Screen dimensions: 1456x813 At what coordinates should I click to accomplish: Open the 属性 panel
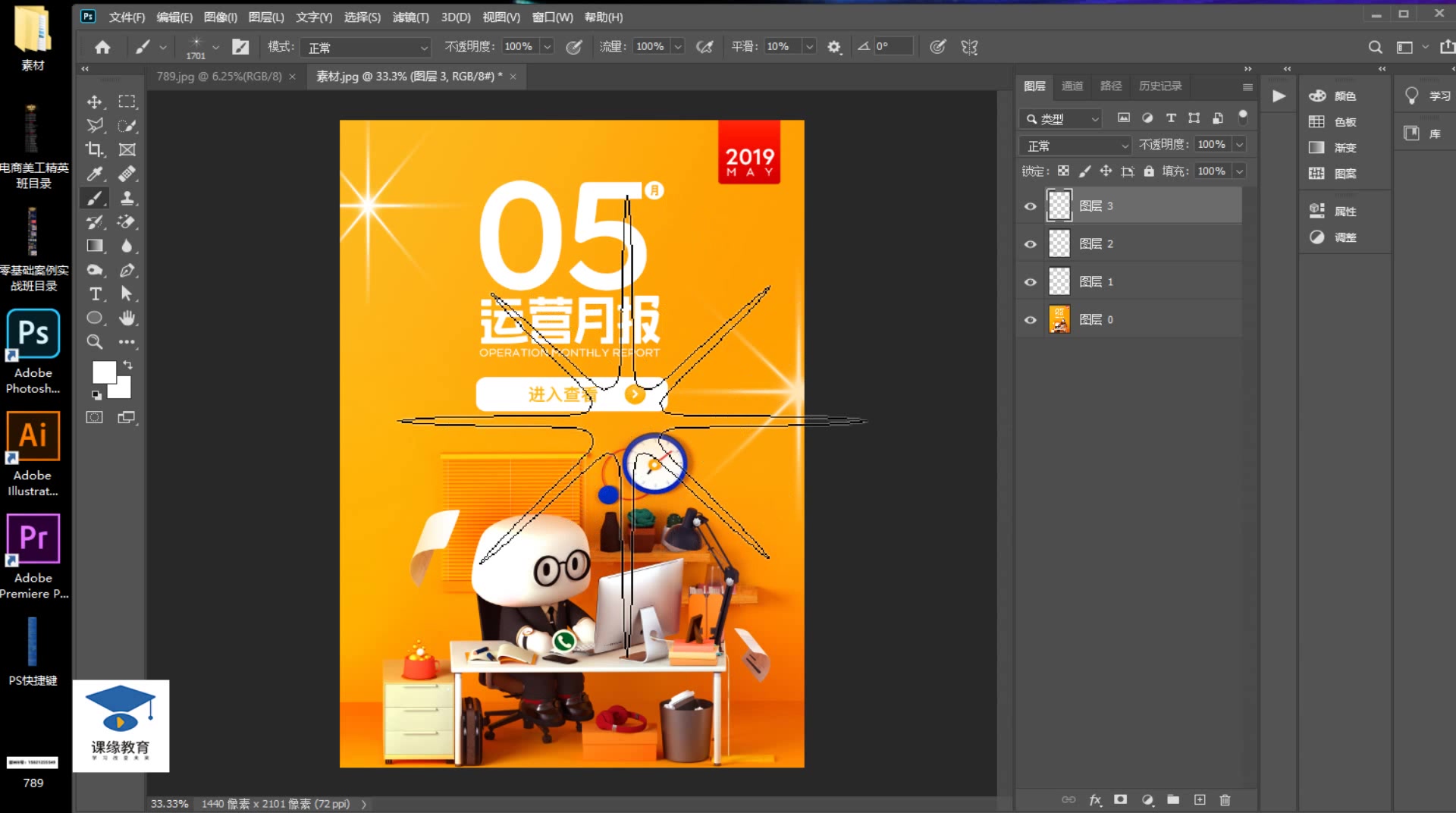pos(1332,212)
